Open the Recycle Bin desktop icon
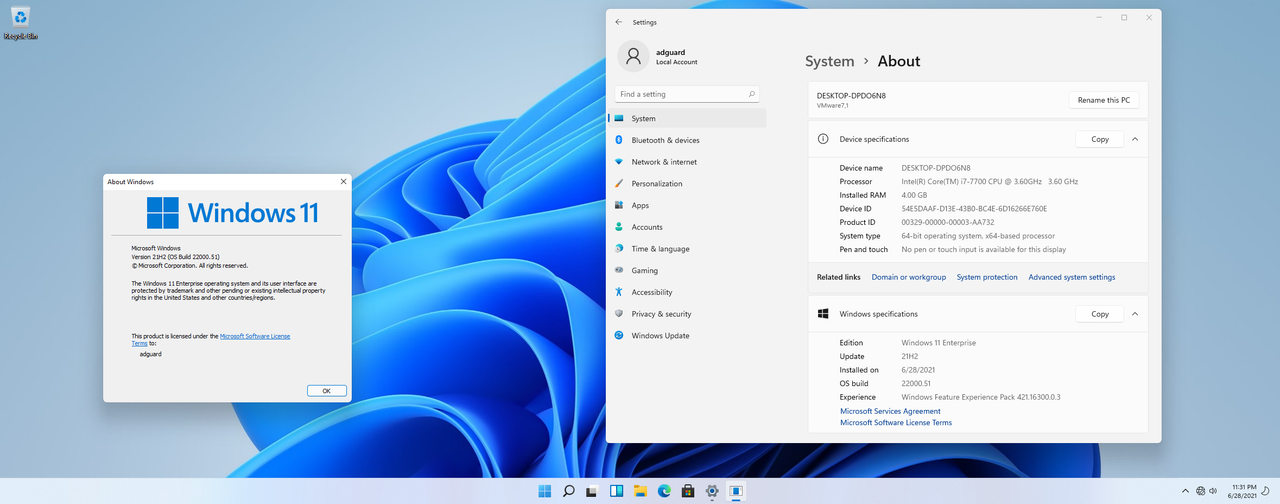 click(x=20, y=22)
